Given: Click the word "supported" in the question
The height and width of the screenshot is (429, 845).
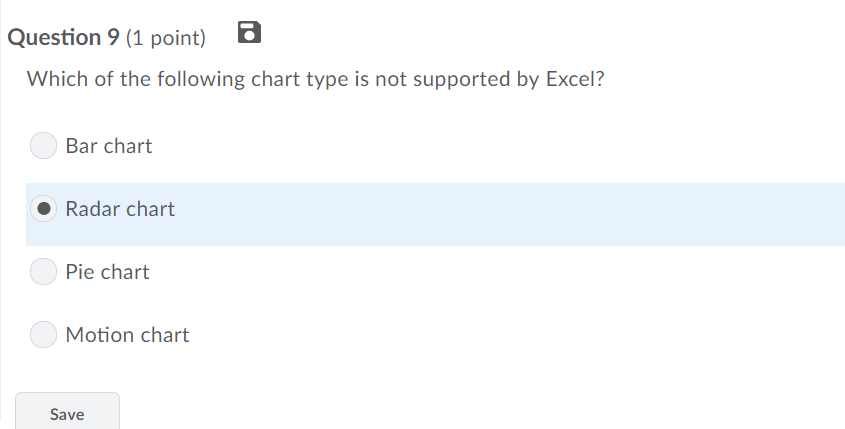Looking at the screenshot, I should [449, 80].
